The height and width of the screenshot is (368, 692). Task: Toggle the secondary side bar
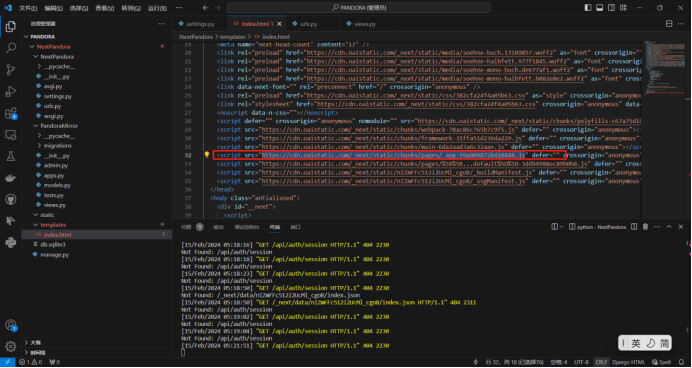tap(611, 8)
